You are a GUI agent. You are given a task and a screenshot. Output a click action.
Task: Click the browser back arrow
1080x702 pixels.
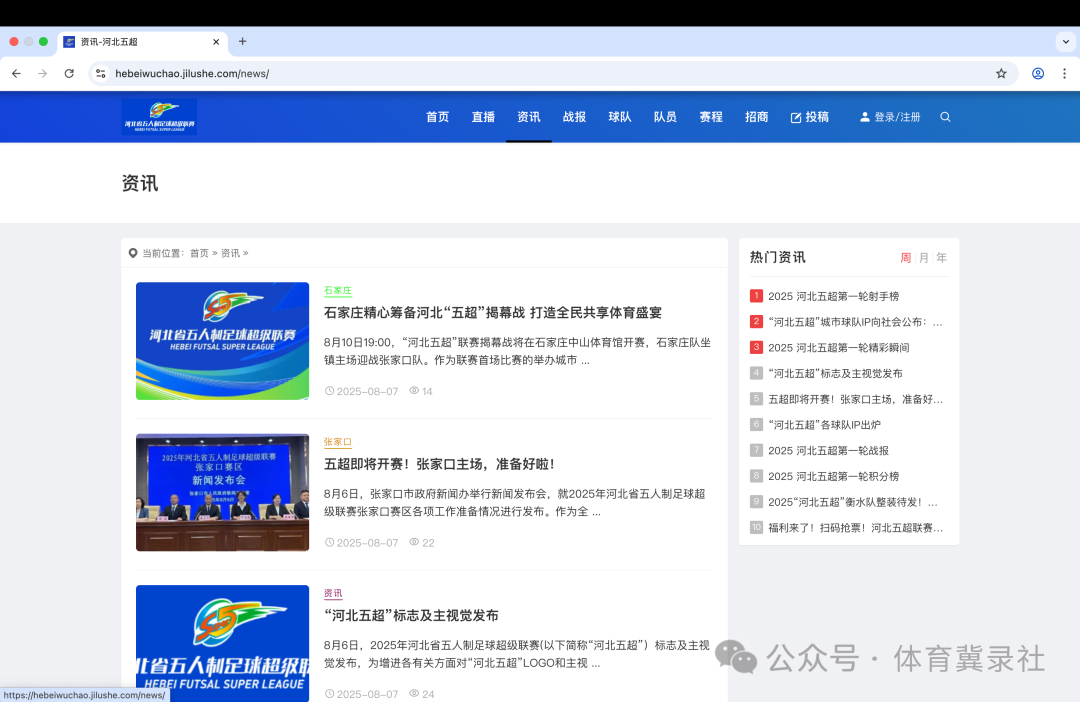pyautogui.click(x=17, y=74)
